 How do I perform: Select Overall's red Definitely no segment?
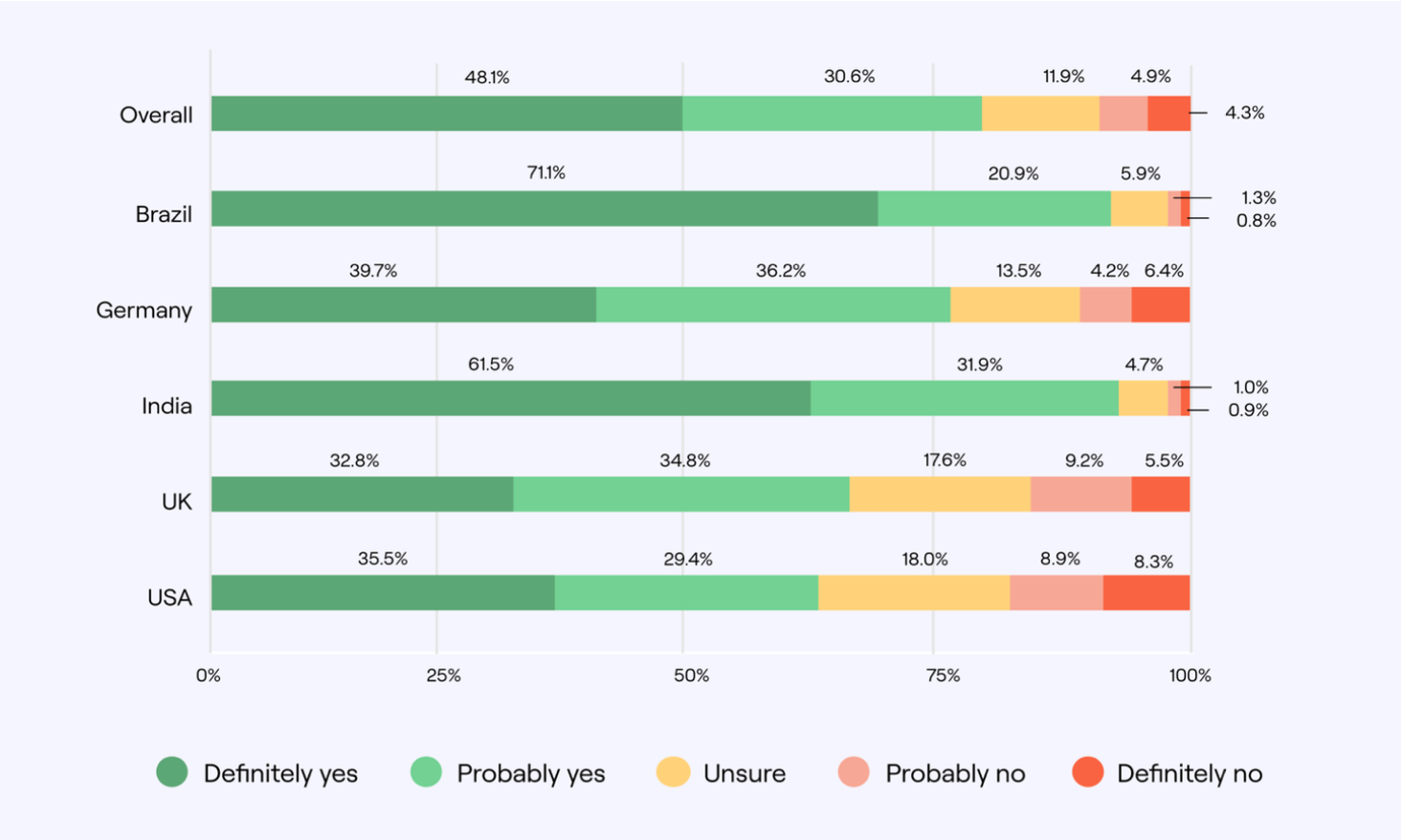pyautogui.click(x=1168, y=113)
